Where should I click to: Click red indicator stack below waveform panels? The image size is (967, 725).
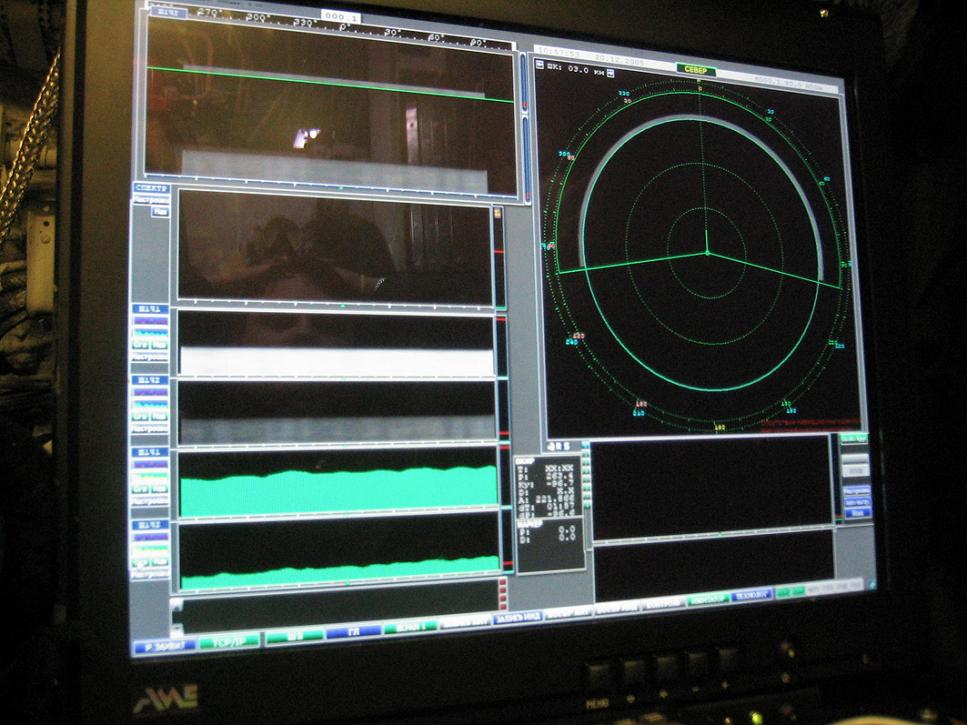point(502,594)
